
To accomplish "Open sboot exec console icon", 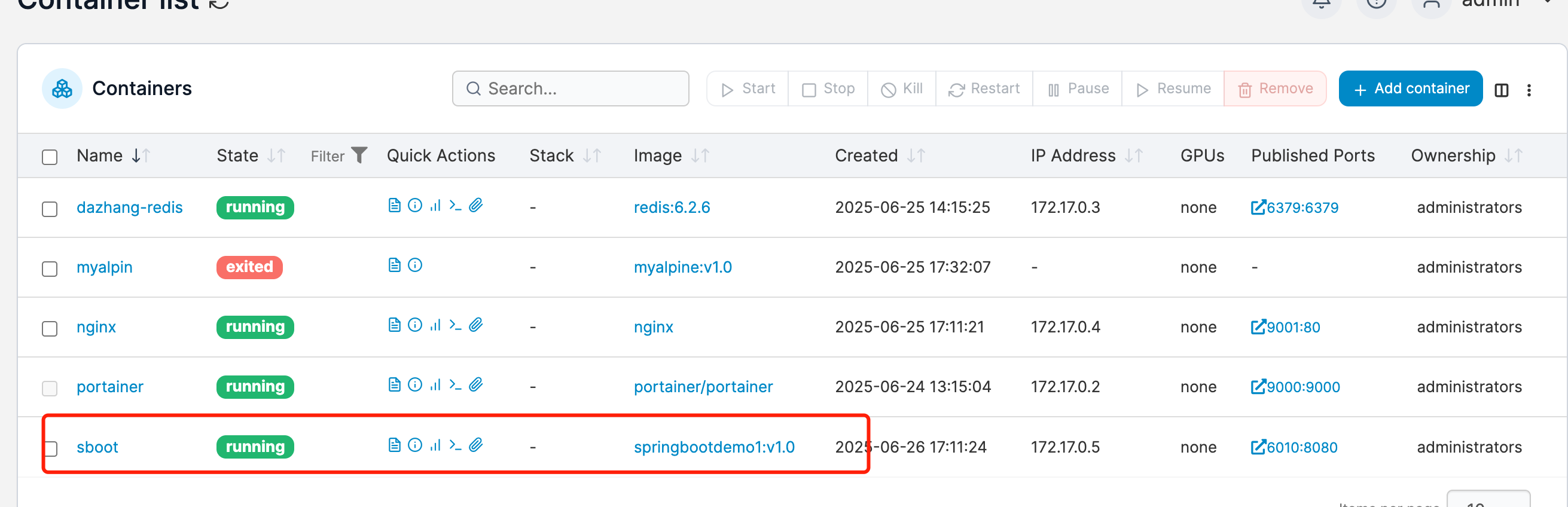I will 455,445.
